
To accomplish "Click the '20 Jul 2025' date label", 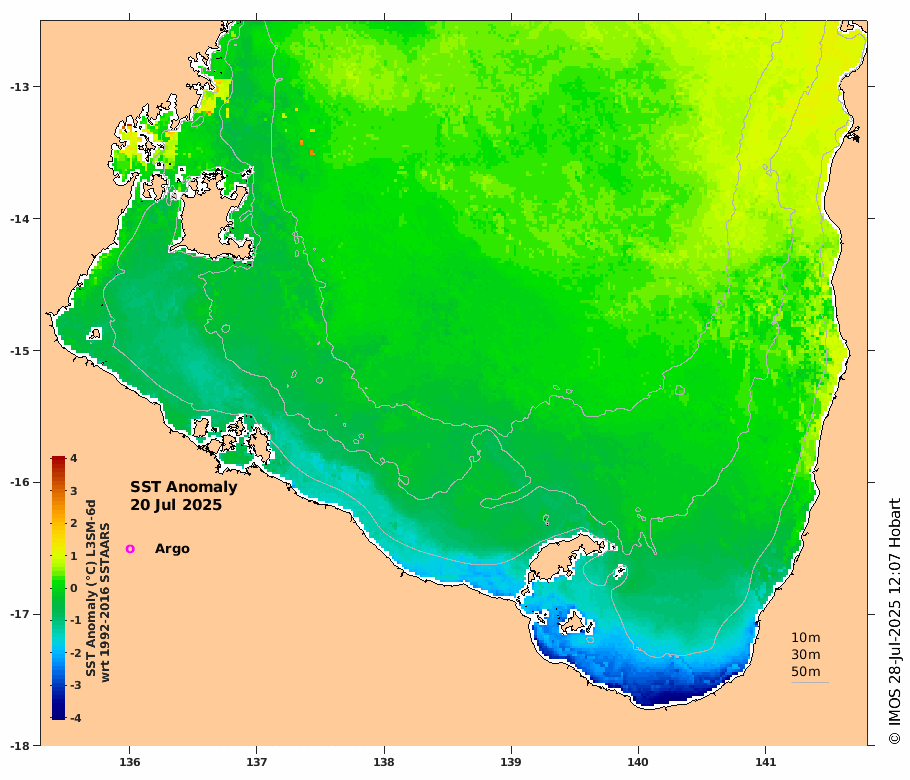I will [176, 506].
